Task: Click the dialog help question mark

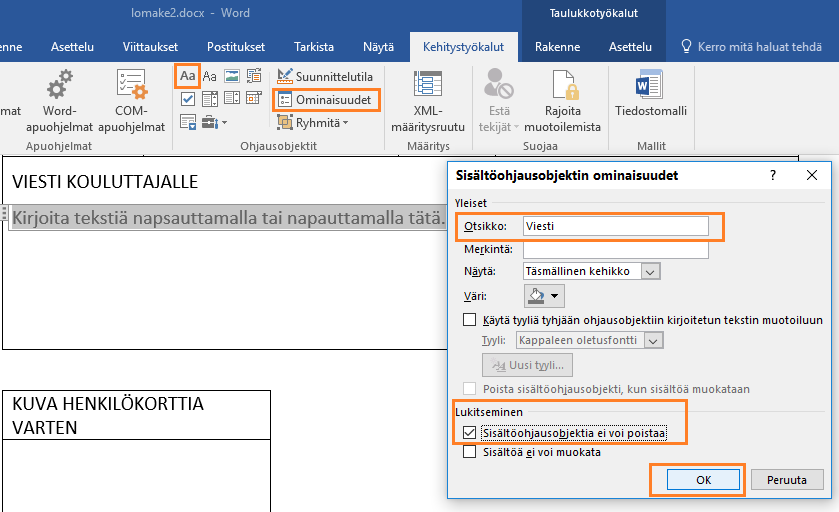Action: [x=773, y=175]
